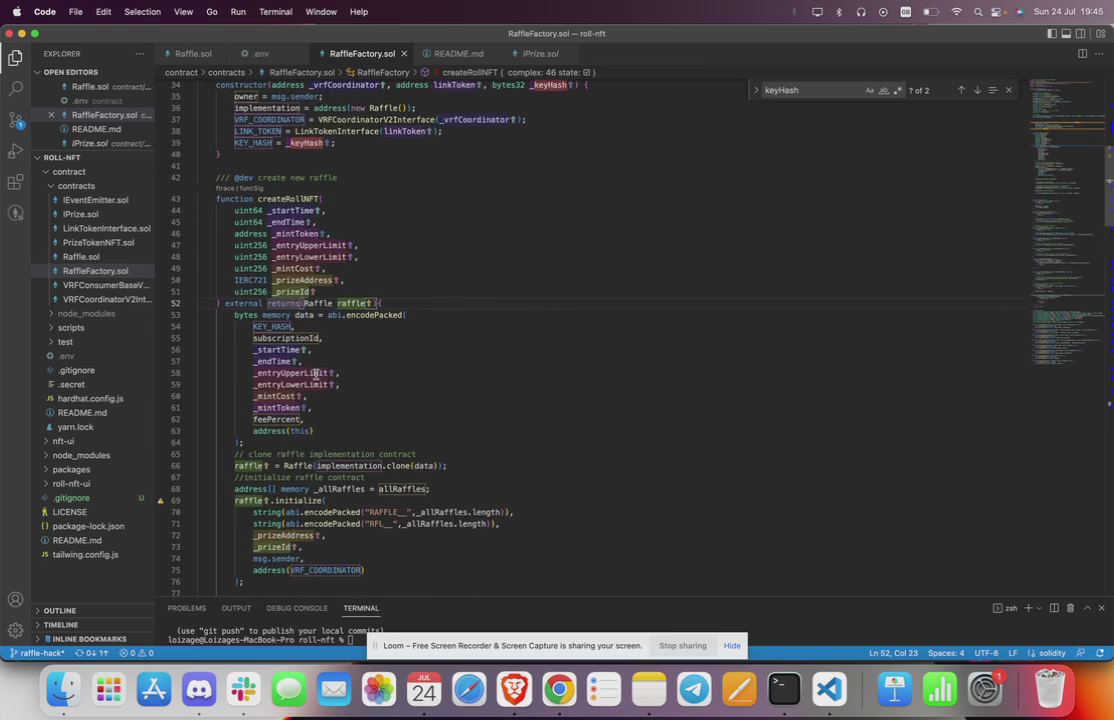Click Hide in Loom sharing bar

732,646
